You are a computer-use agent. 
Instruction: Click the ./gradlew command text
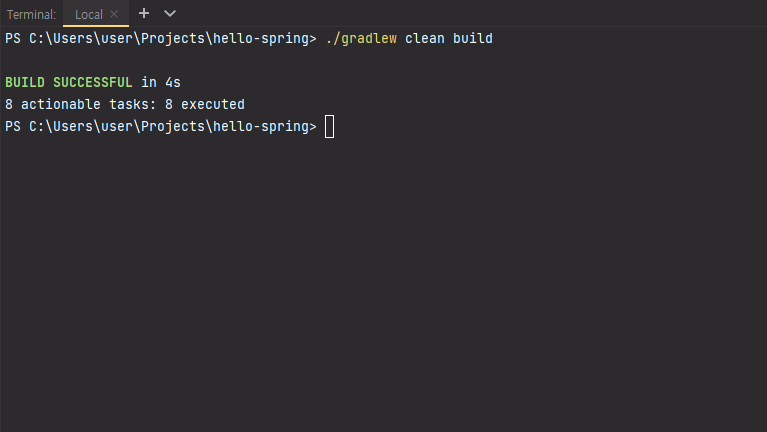(361, 38)
